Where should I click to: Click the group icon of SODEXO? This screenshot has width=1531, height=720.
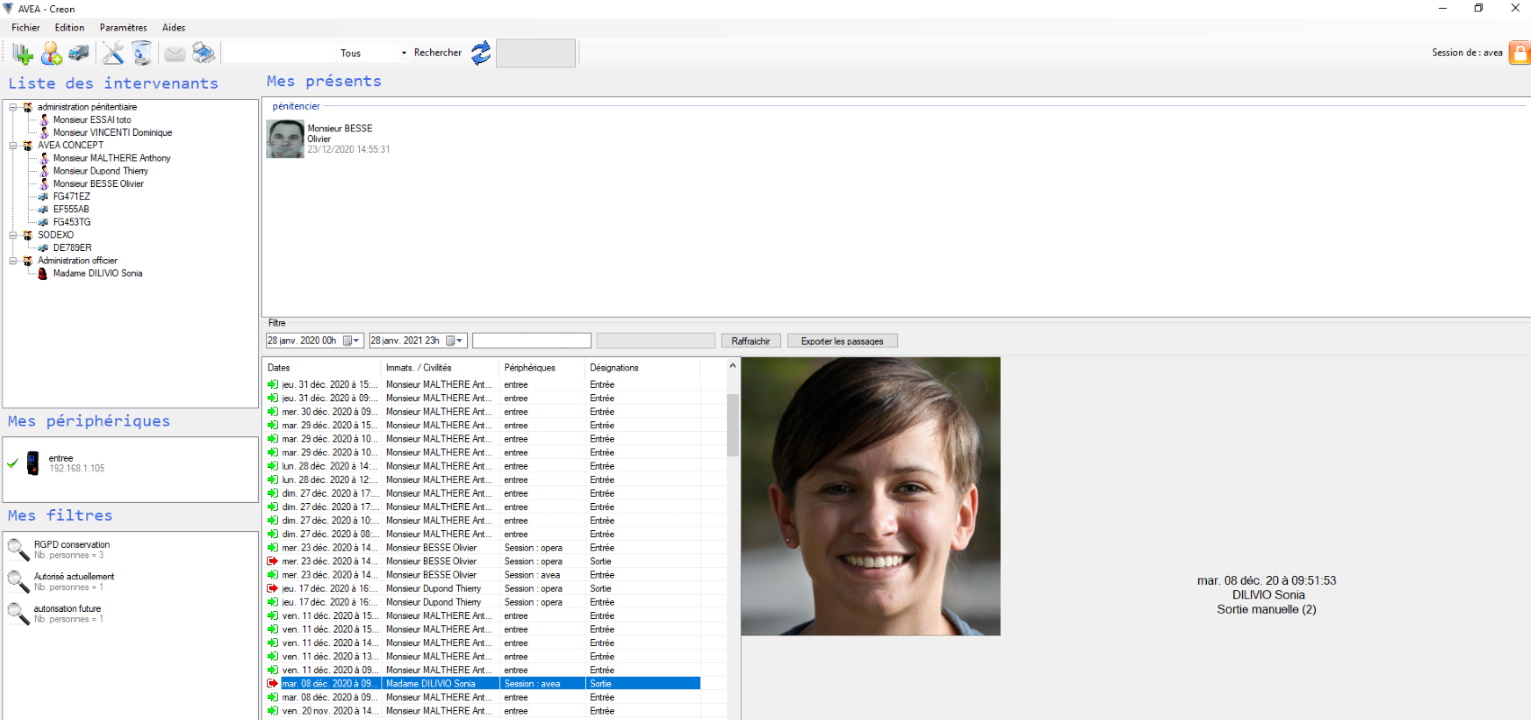click(x=28, y=235)
